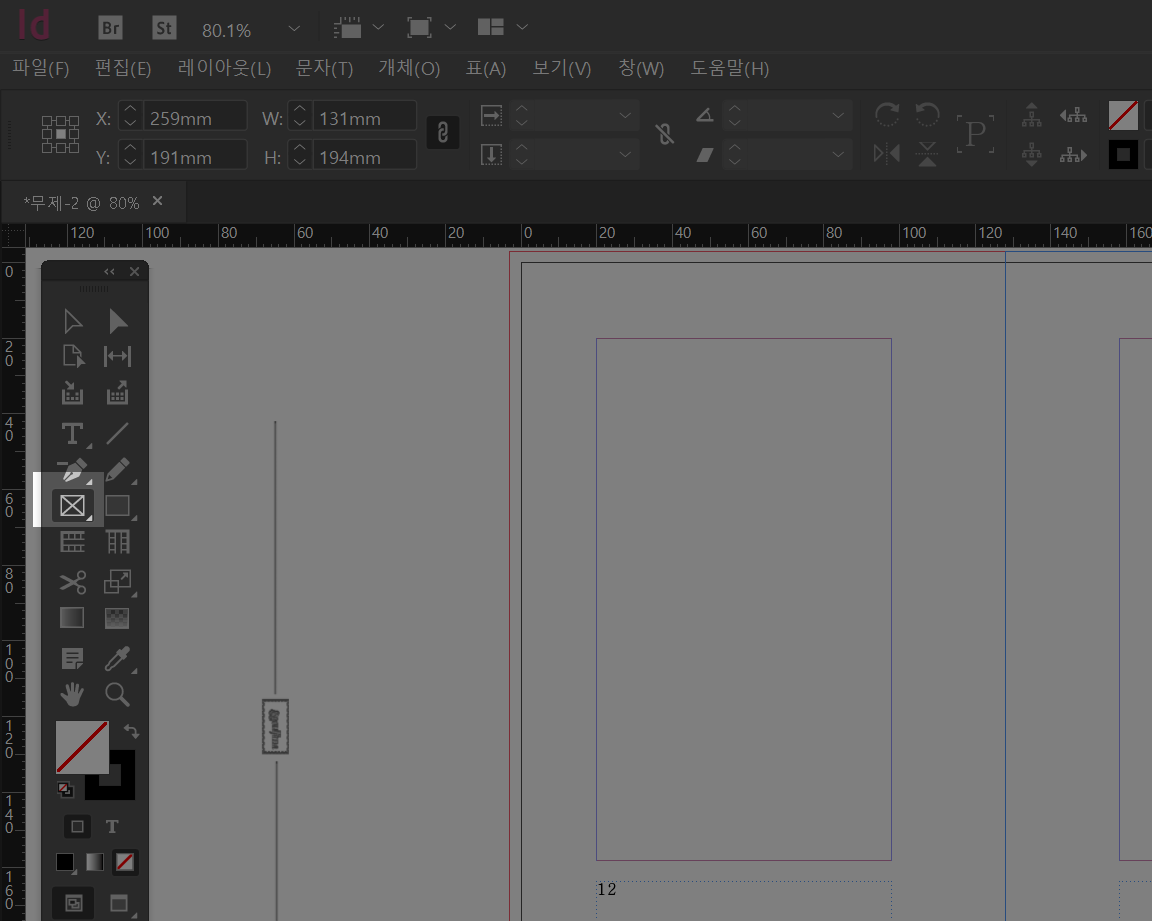The height and width of the screenshot is (921, 1152).
Task: Open the zoom level dropdown at 80.1%
Action: pos(294,29)
